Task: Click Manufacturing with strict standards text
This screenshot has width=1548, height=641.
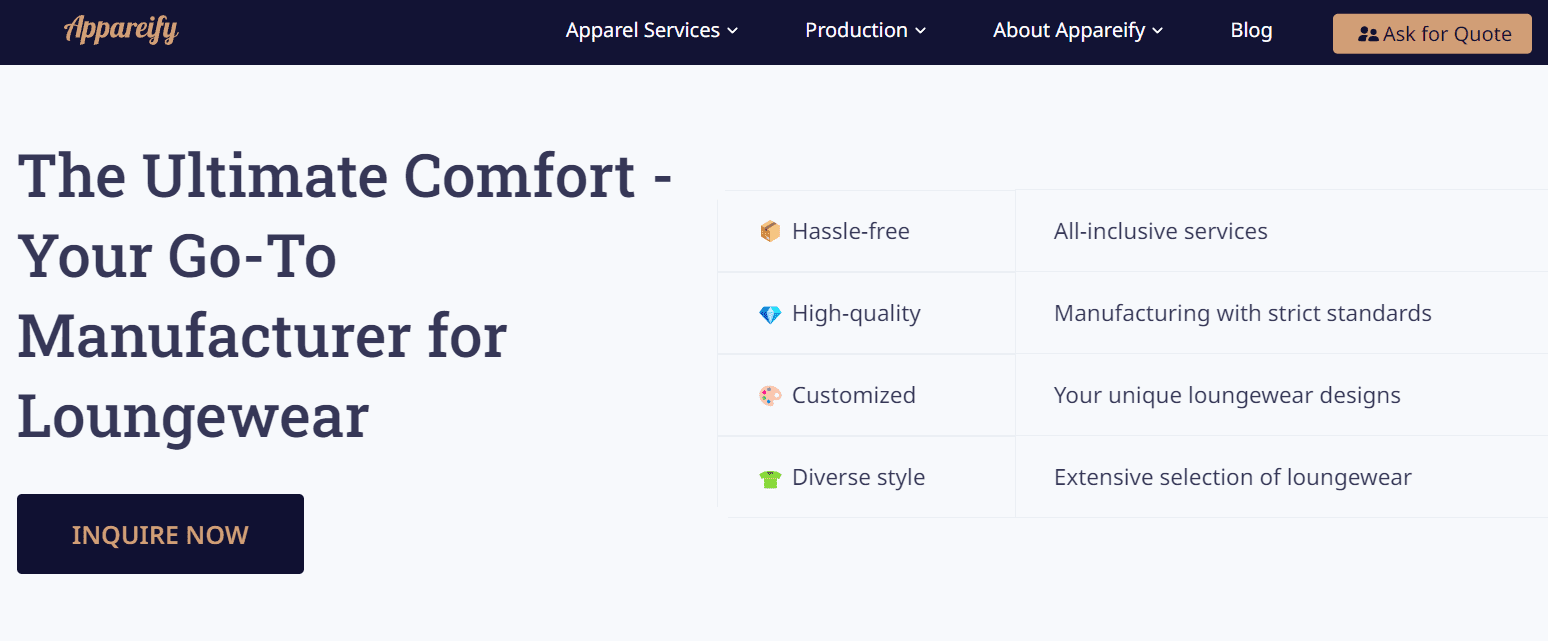Action: [x=1243, y=313]
